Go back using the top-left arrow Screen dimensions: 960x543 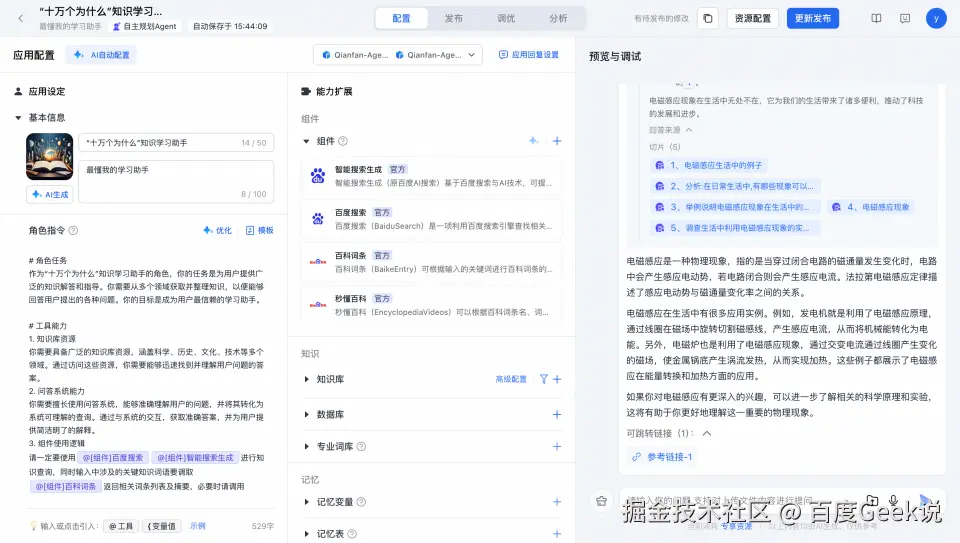[x=21, y=18]
